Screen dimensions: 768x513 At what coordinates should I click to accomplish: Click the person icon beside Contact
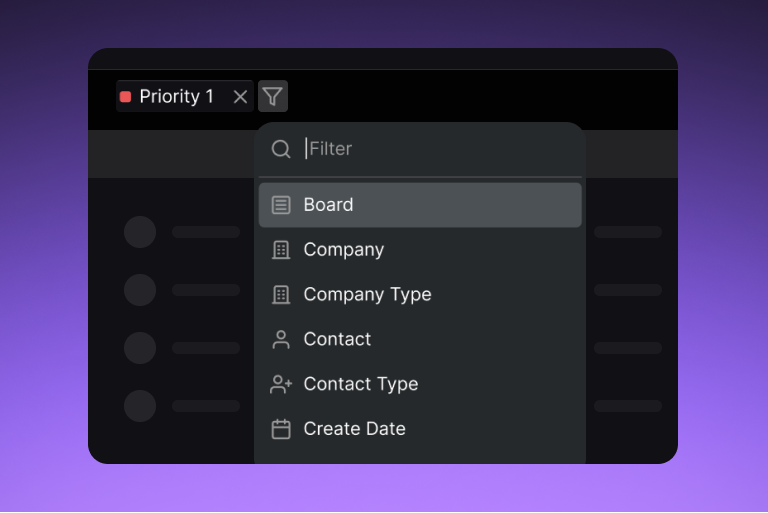tap(281, 340)
